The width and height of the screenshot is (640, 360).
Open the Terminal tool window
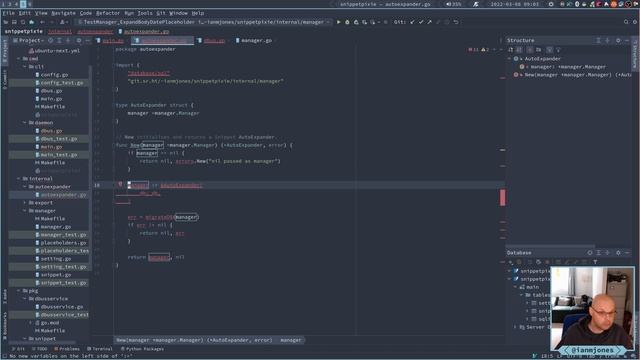[100, 349]
